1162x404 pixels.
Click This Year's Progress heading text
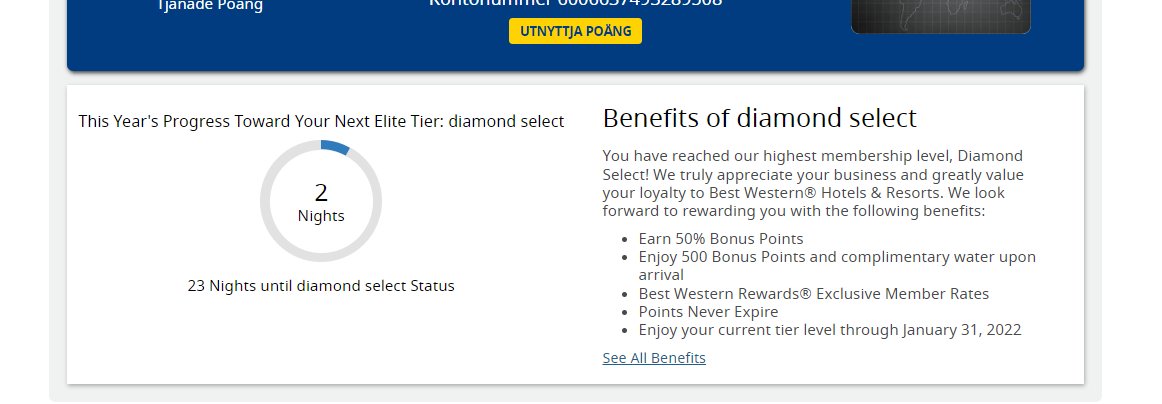[x=321, y=121]
